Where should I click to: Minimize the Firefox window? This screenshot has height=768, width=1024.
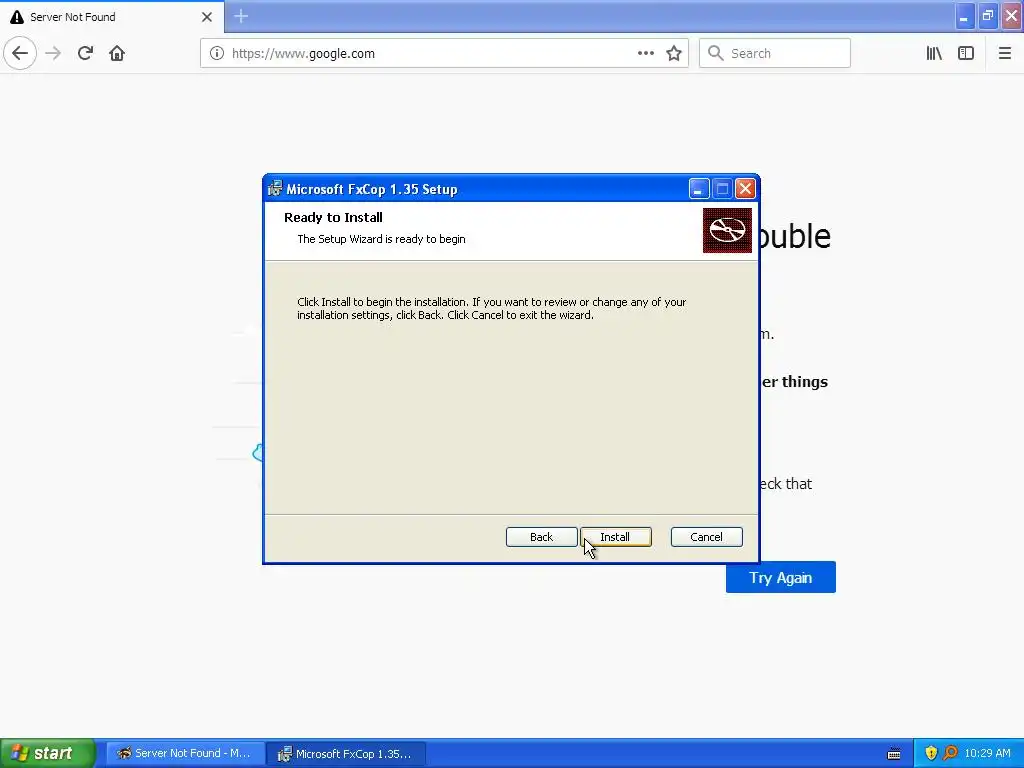(964, 16)
